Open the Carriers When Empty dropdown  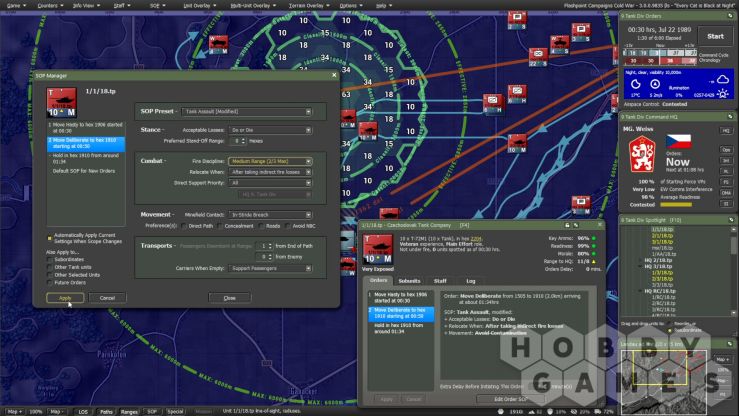[270, 268]
